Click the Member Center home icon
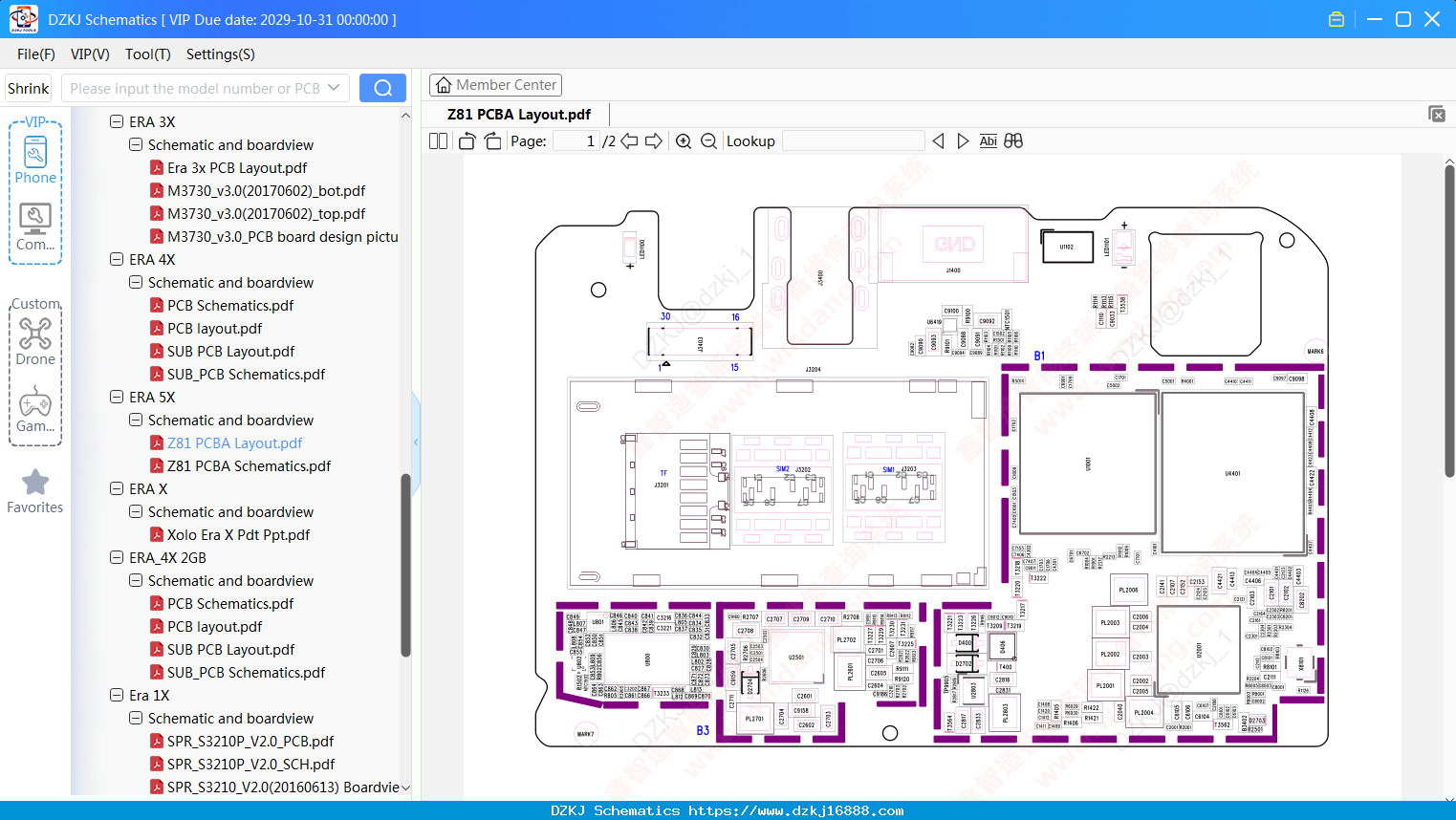The image size is (1456, 820). (x=444, y=85)
